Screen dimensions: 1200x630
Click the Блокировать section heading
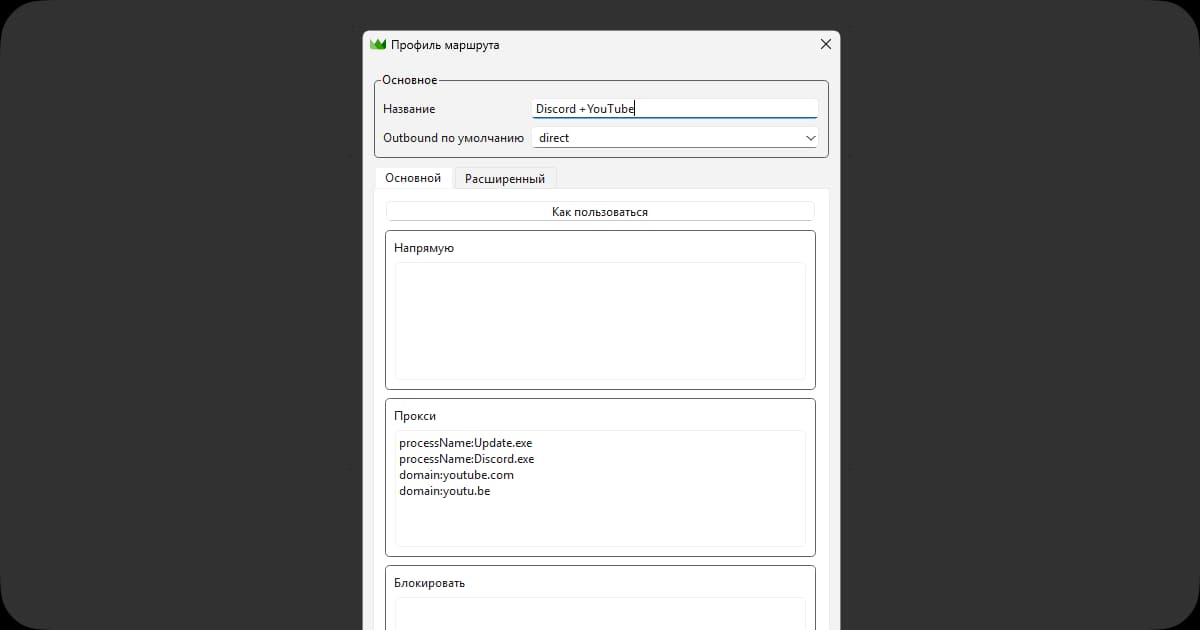429,583
